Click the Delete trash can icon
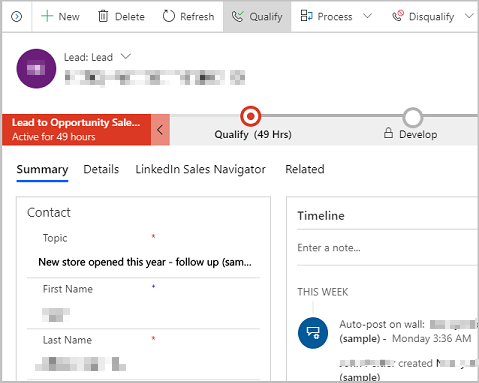This screenshot has height=383, width=479. coord(103,16)
